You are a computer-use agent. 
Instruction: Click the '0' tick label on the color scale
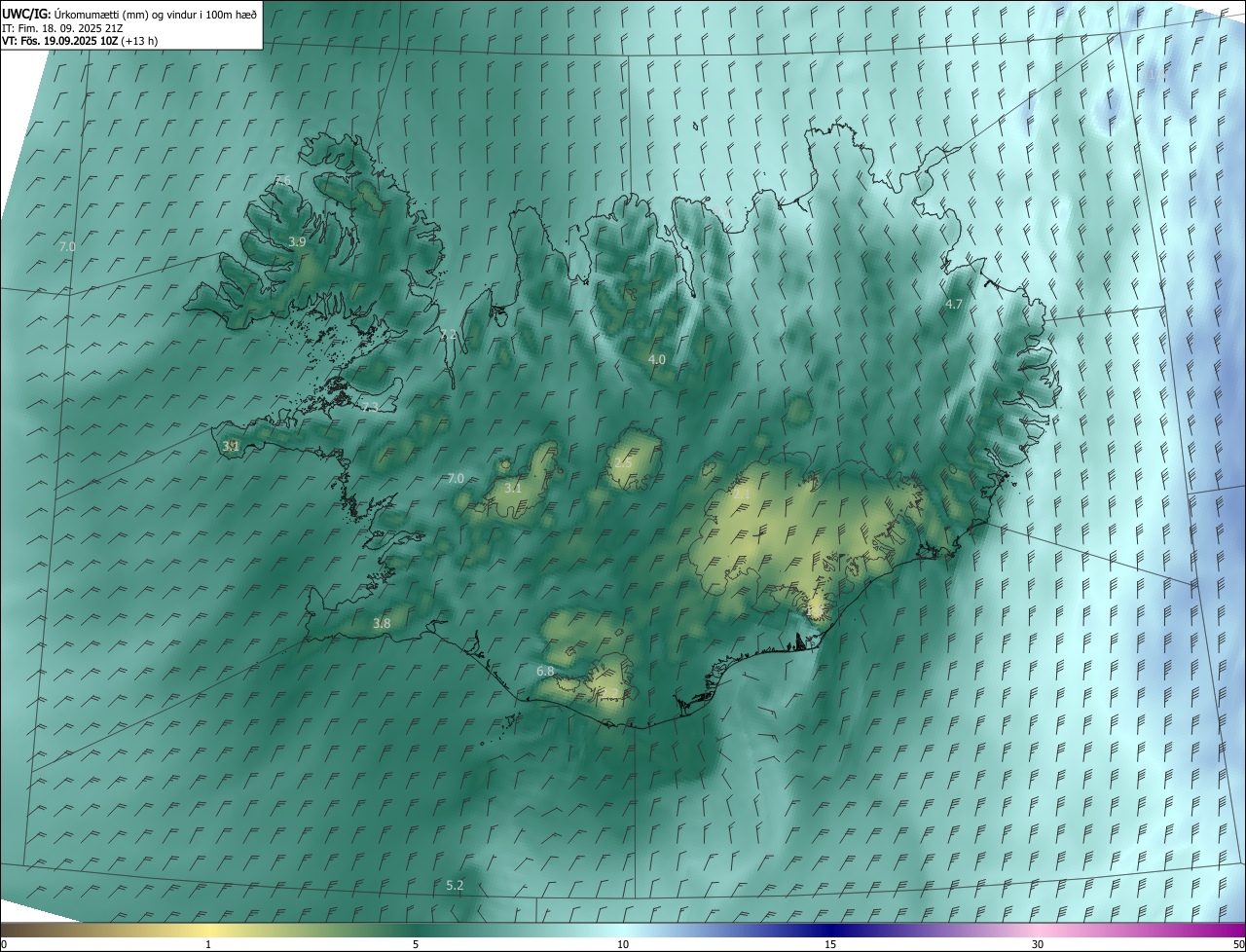pos(4,944)
